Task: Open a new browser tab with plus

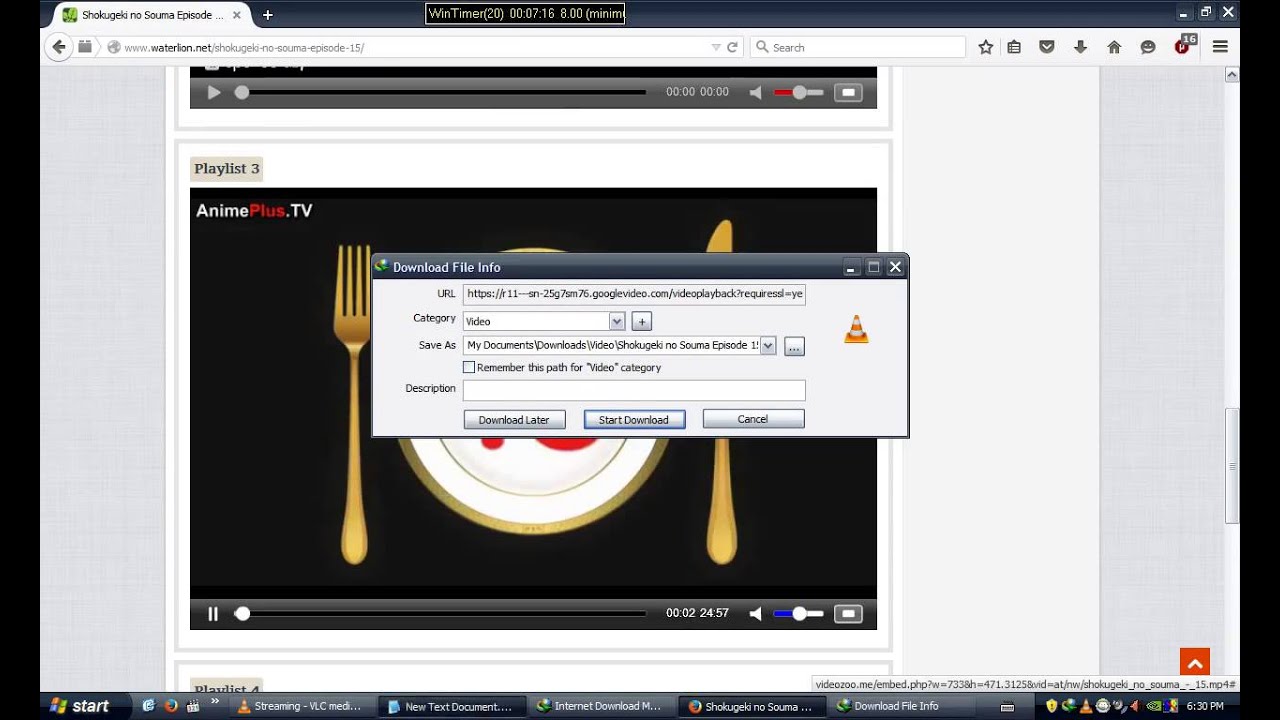Action: pyautogui.click(x=267, y=15)
